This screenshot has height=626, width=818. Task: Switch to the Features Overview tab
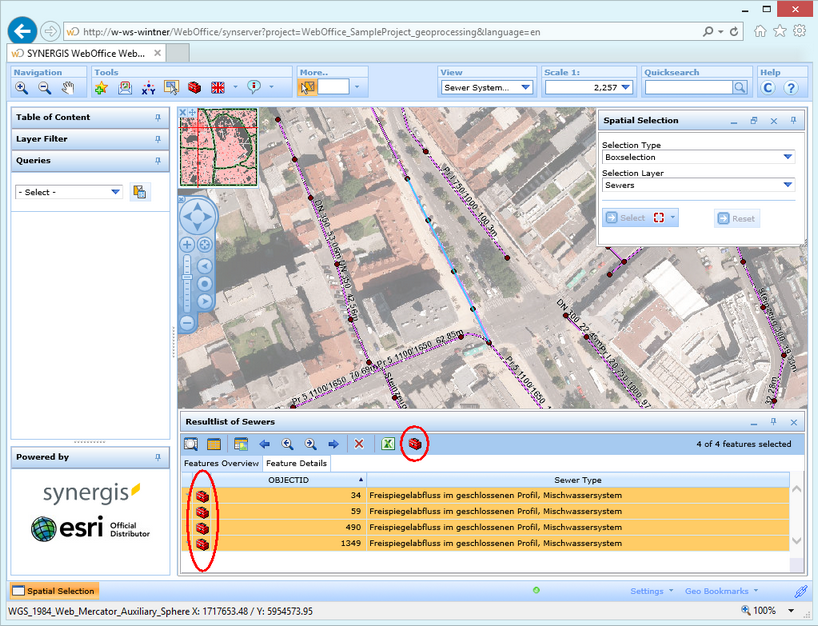pos(220,464)
